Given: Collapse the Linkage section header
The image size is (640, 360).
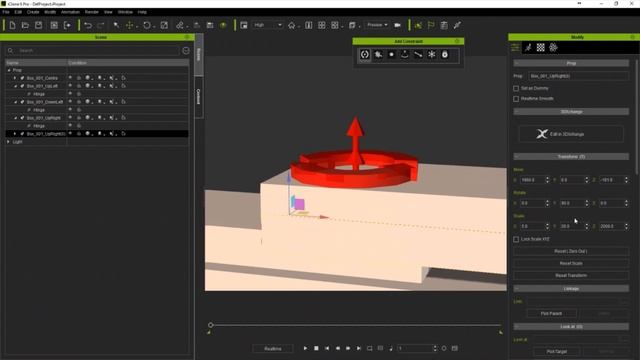Looking at the screenshot, I should [571, 289].
